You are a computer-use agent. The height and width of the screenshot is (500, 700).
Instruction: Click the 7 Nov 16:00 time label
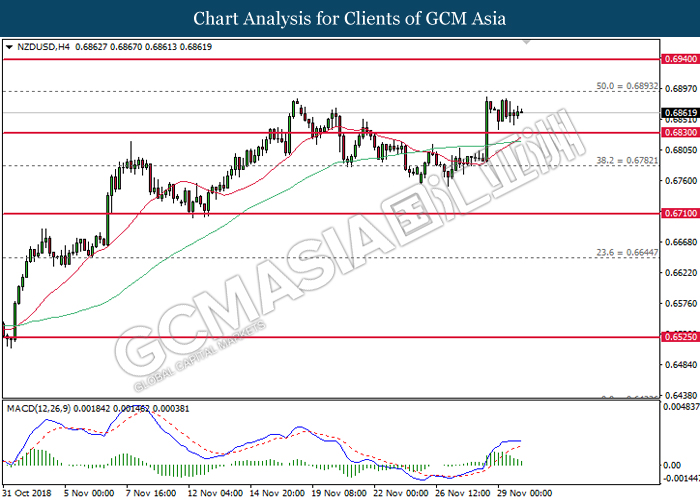click(x=151, y=493)
